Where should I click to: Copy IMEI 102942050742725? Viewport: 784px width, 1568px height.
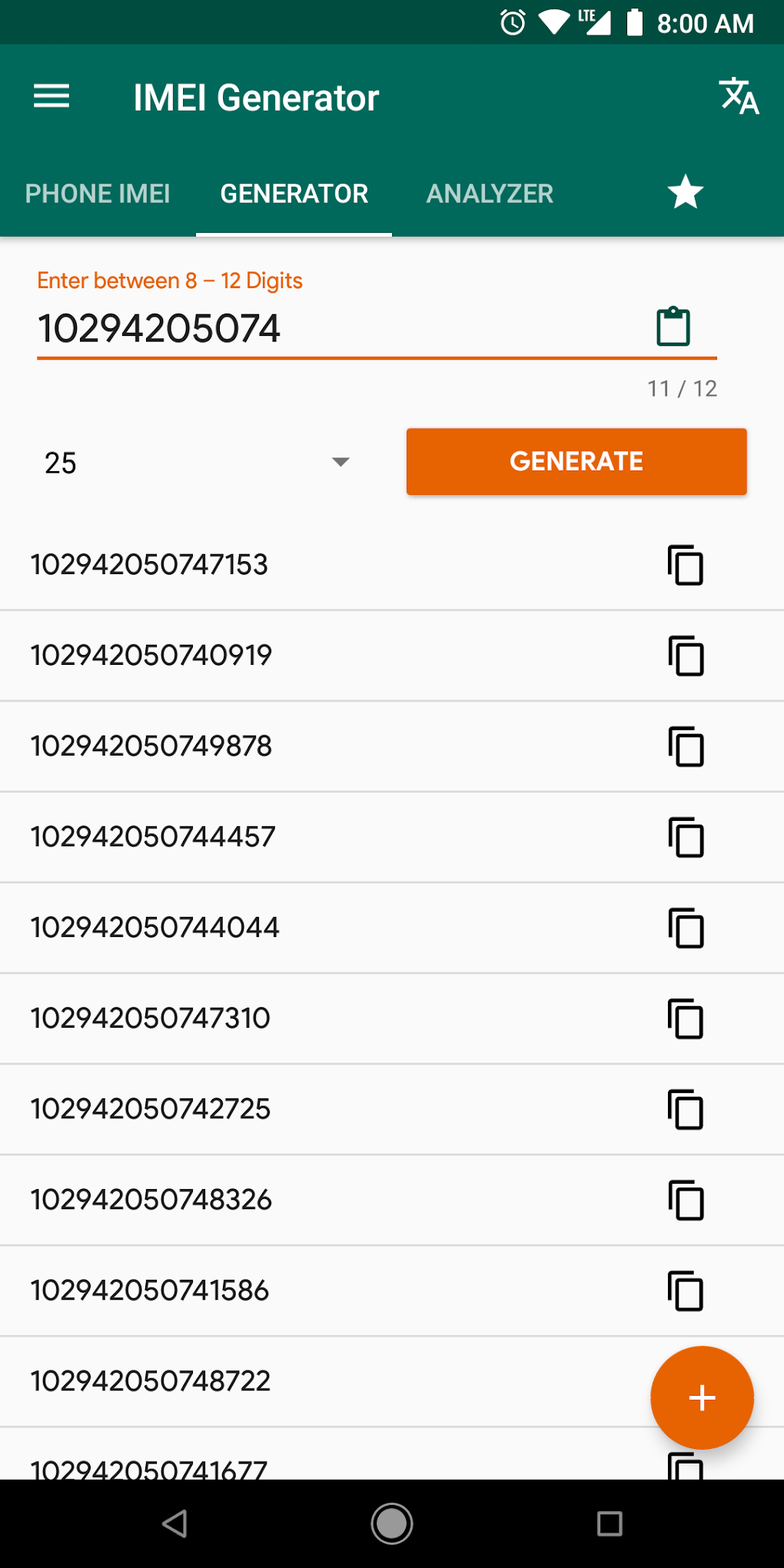(685, 1110)
